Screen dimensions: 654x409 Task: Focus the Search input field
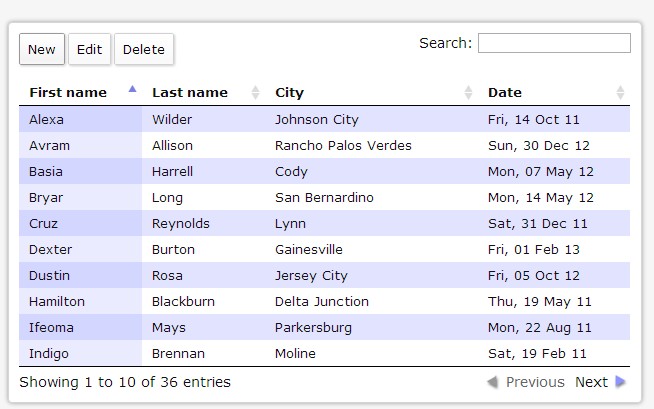coord(554,43)
